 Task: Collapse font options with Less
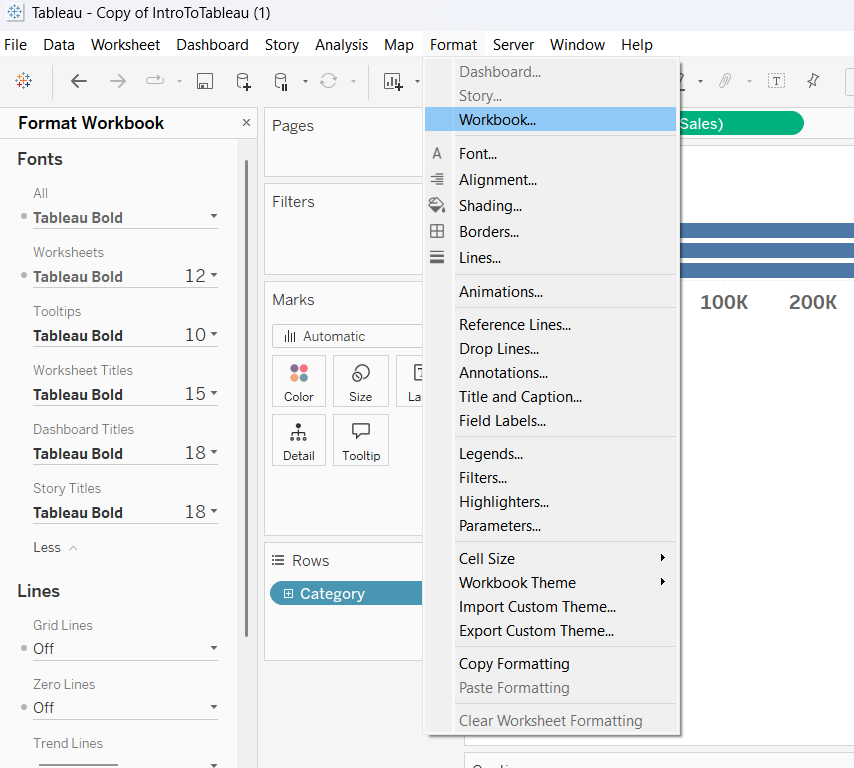(x=55, y=547)
